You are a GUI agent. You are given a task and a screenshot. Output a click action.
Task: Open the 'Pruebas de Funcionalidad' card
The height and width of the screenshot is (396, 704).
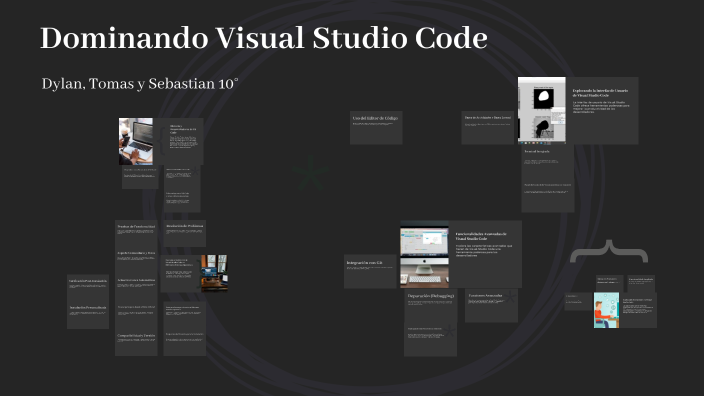click(136, 233)
